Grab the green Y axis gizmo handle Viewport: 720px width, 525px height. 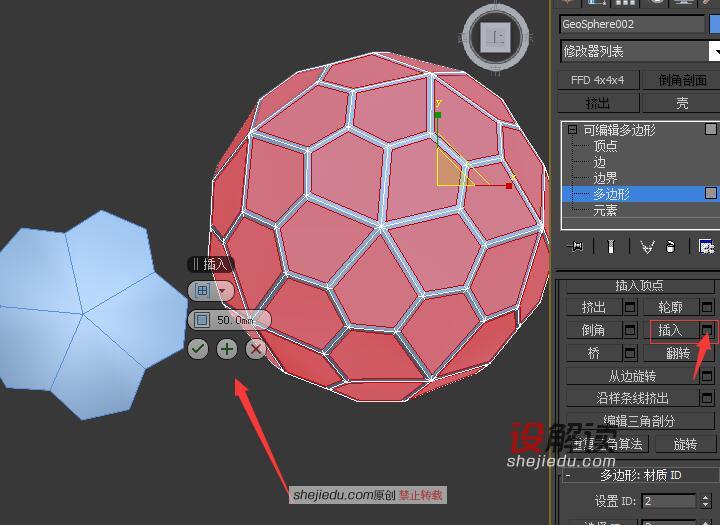(x=438, y=115)
